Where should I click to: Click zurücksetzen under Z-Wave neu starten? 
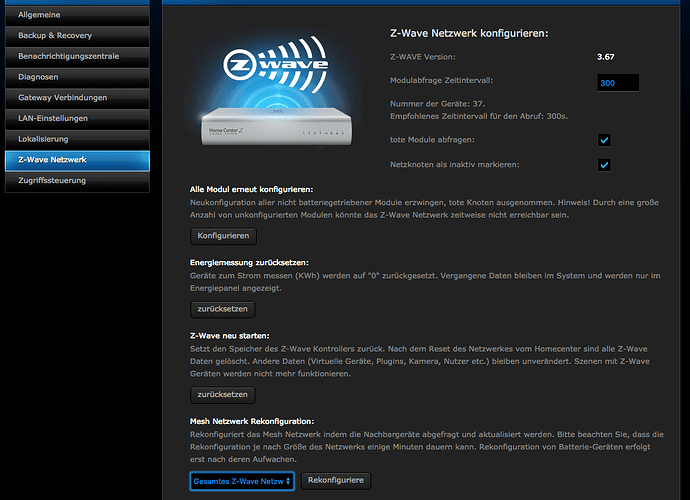coord(223,394)
